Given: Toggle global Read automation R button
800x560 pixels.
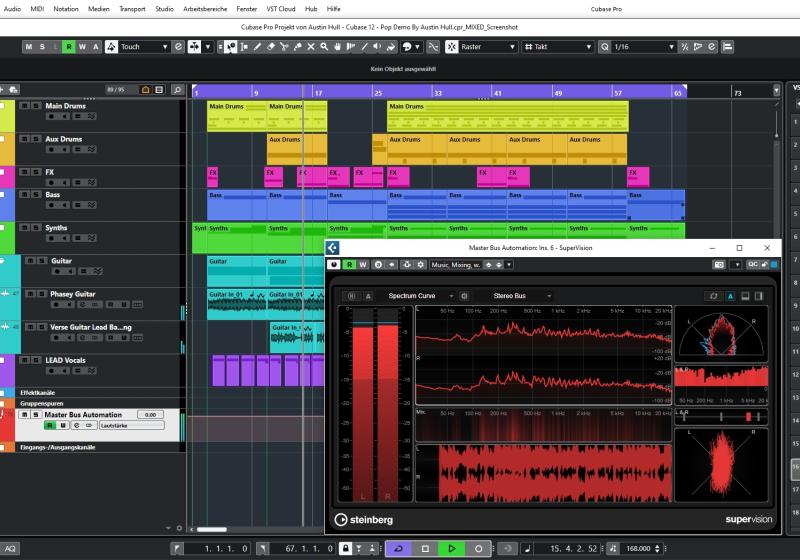Looking at the screenshot, I should (68, 47).
